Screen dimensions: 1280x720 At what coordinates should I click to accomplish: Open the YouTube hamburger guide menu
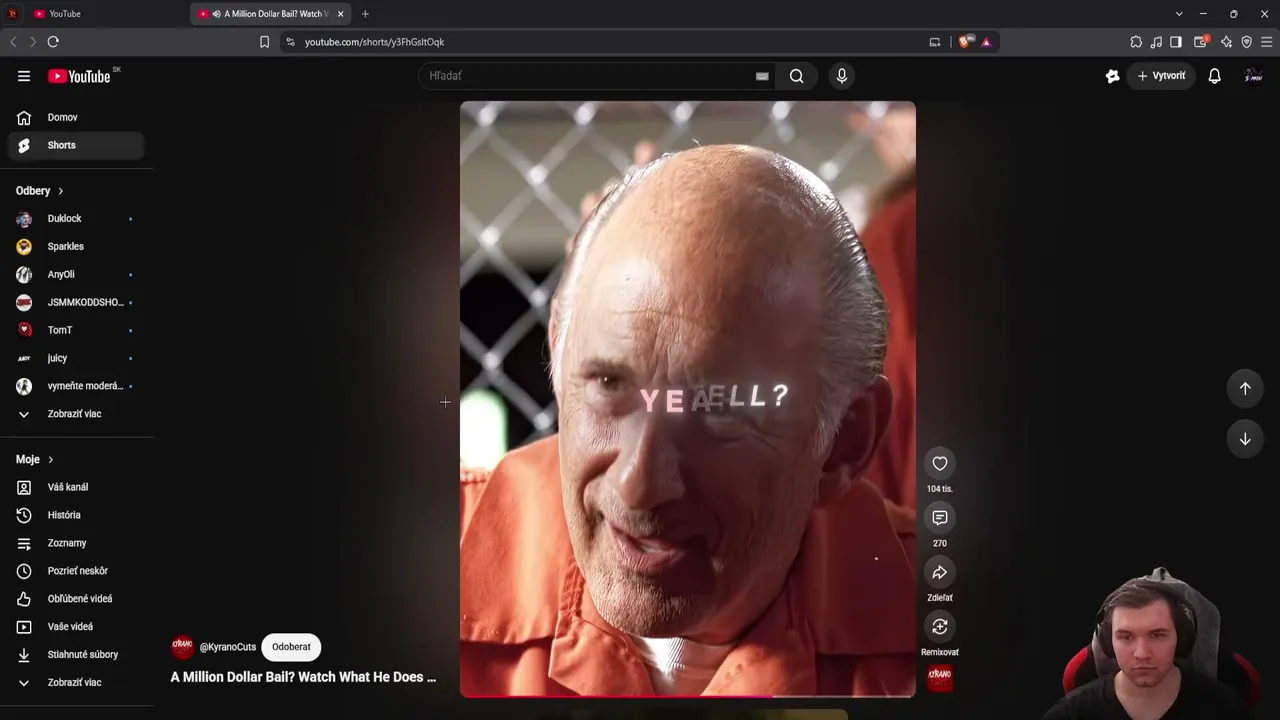[x=24, y=76]
